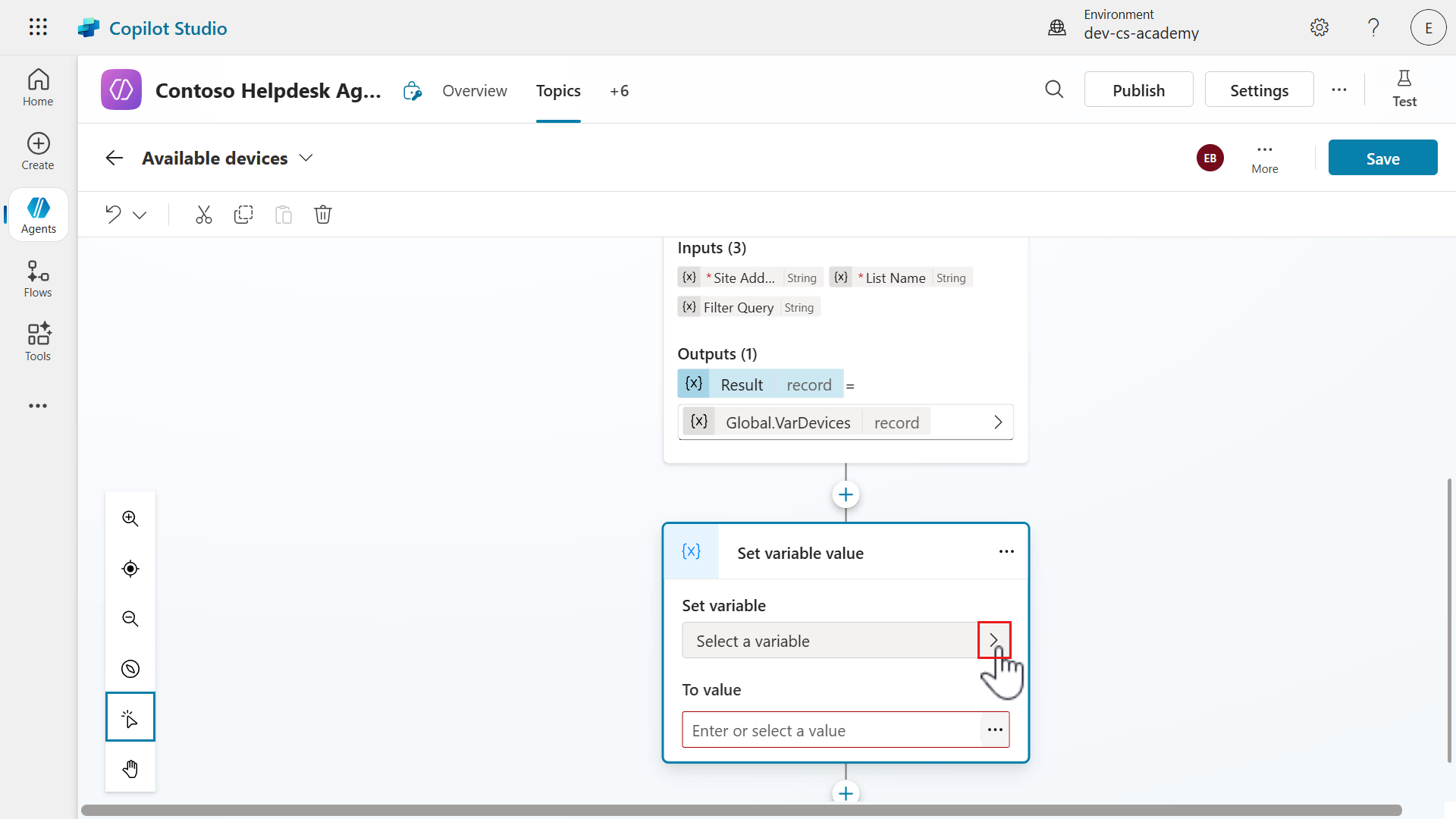Open the Tools section in sidebar
Image resolution: width=1456 pixels, height=819 pixels.
tap(38, 343)
